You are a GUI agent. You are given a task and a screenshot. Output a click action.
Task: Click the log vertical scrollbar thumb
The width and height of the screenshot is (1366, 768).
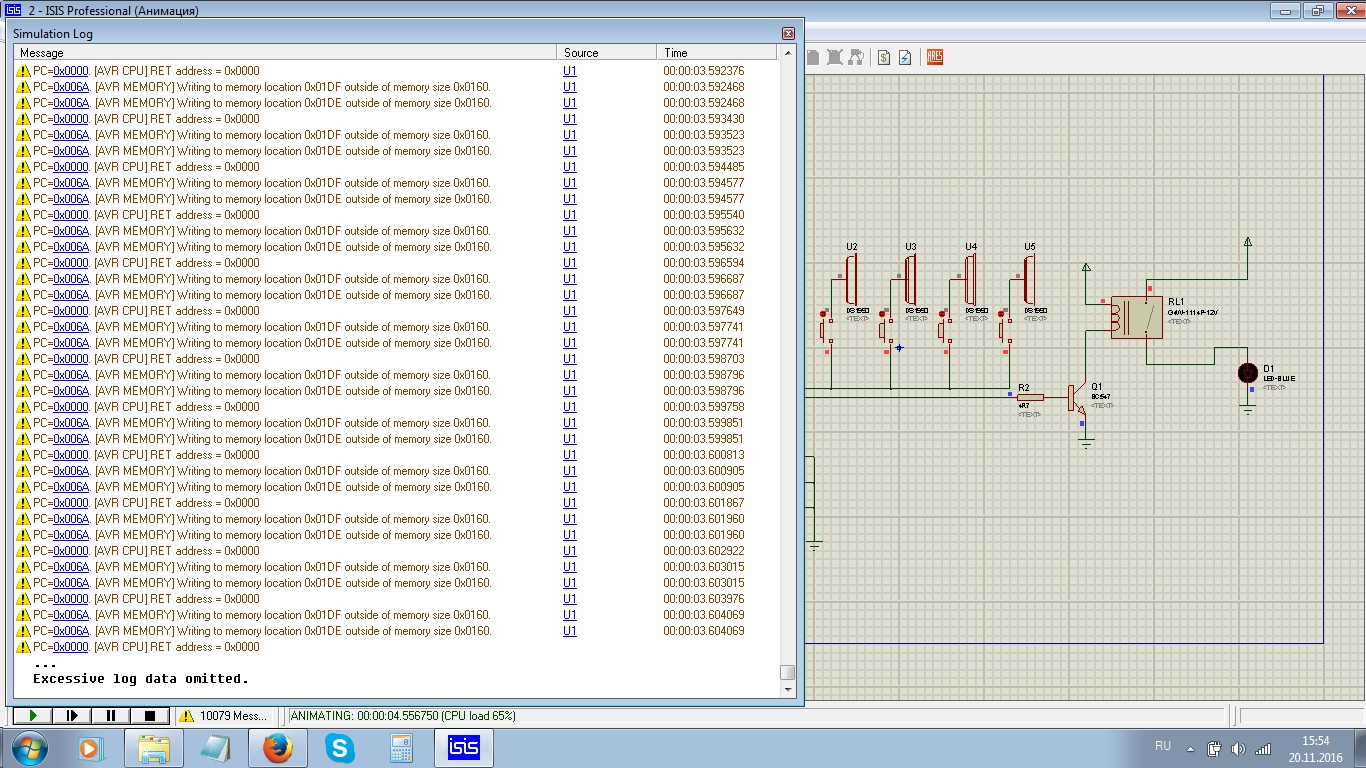(788, 673)
